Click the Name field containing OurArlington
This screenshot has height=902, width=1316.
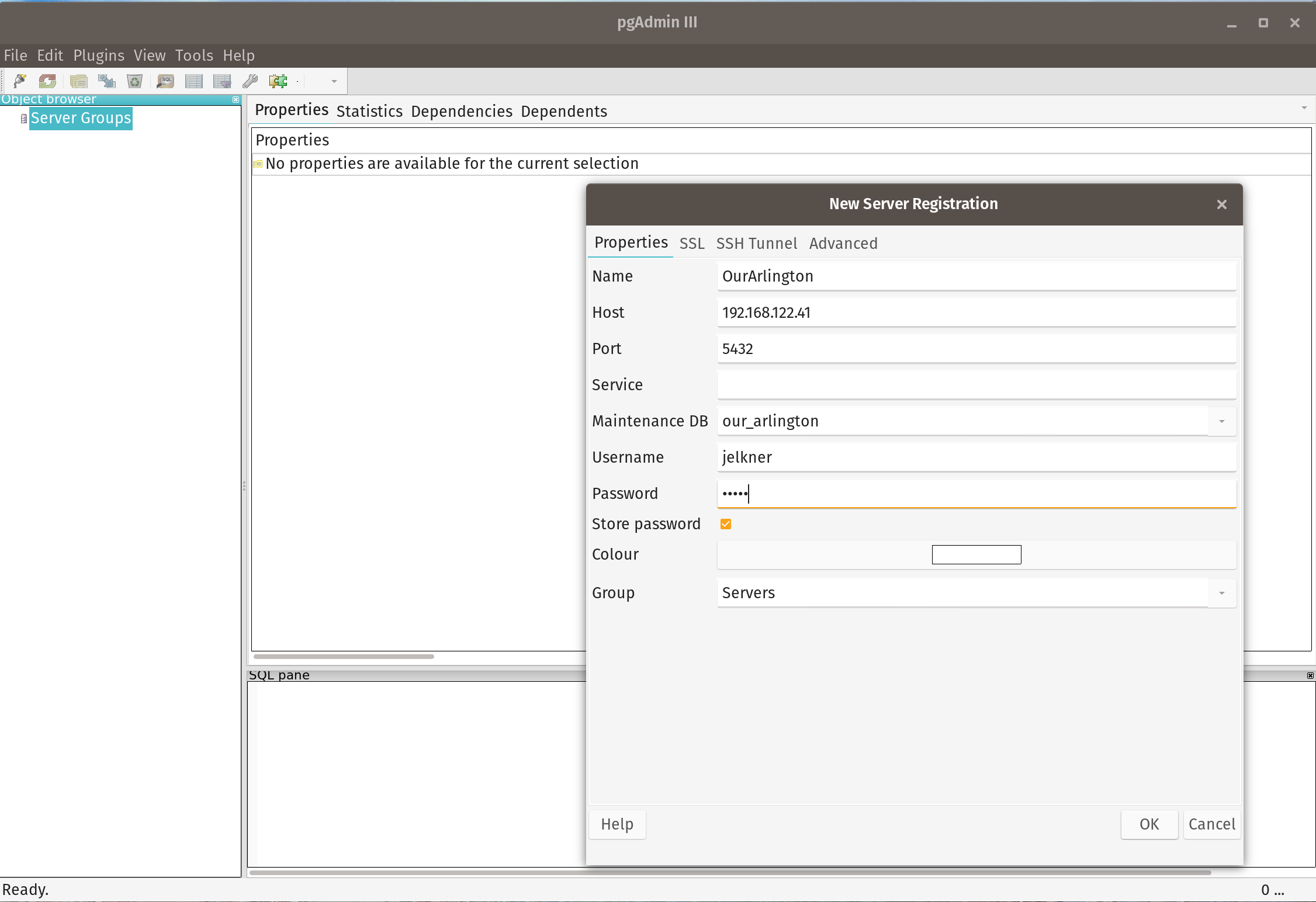976,276
